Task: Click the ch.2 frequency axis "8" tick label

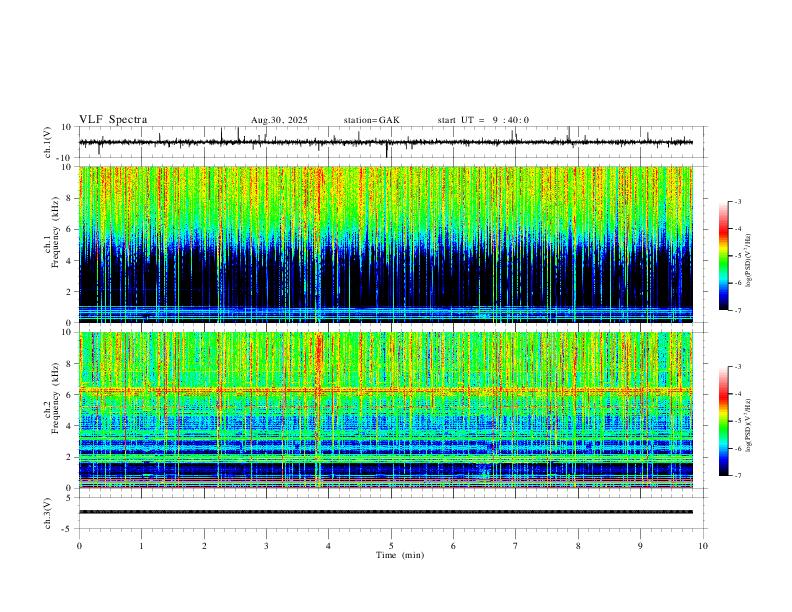Action: click(70, 364)
